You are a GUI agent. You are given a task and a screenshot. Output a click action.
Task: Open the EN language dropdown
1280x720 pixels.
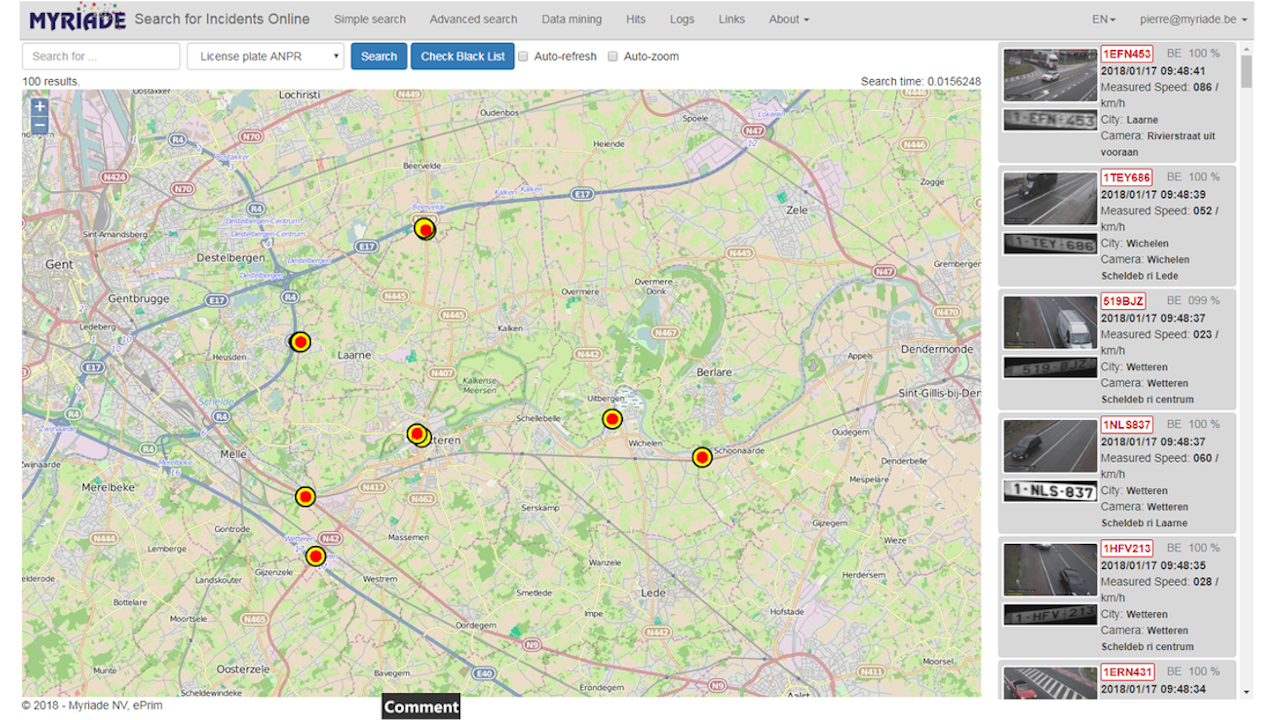(x=1104, y=19)
